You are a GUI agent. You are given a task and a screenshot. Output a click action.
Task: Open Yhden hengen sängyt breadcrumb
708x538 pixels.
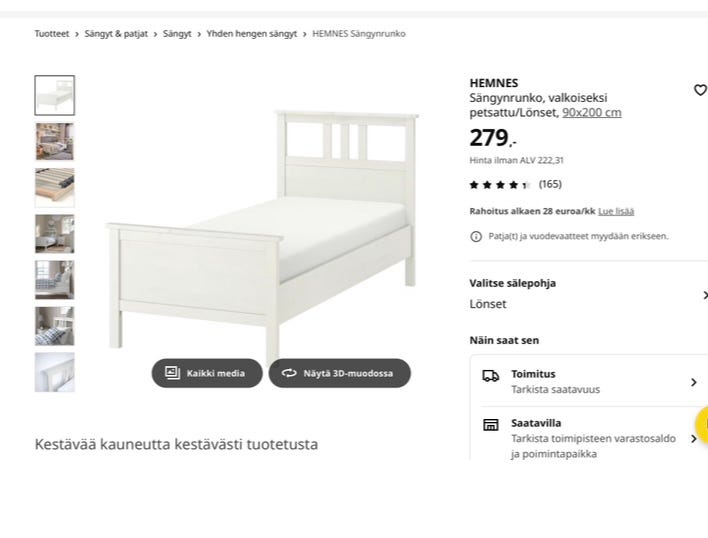[251, 34]
